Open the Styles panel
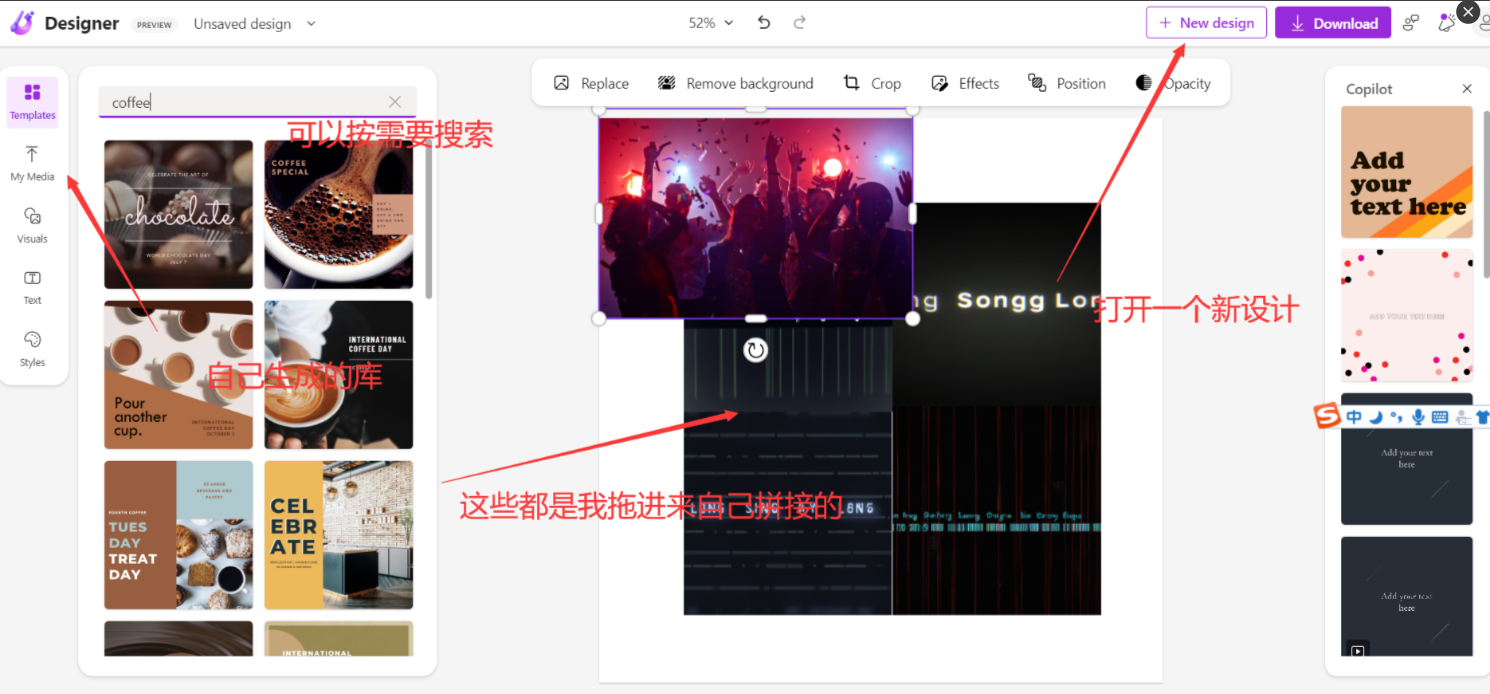Image resolution: width=1490 pixels, height=694 pixels. point(32,352)
